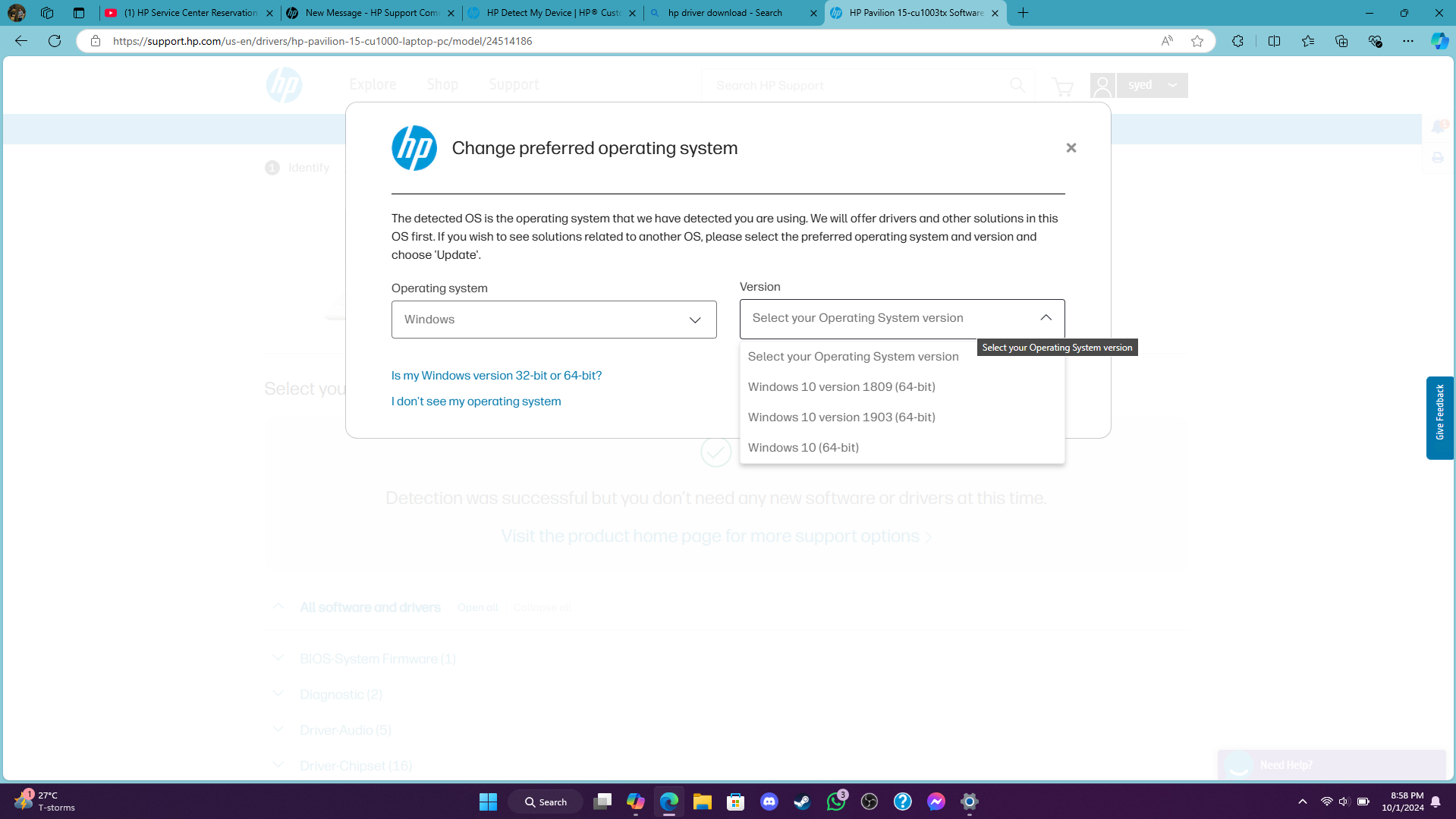Open Workspaces icon in title bar
Screen dimensions: 1456x819
coord(47,13)
